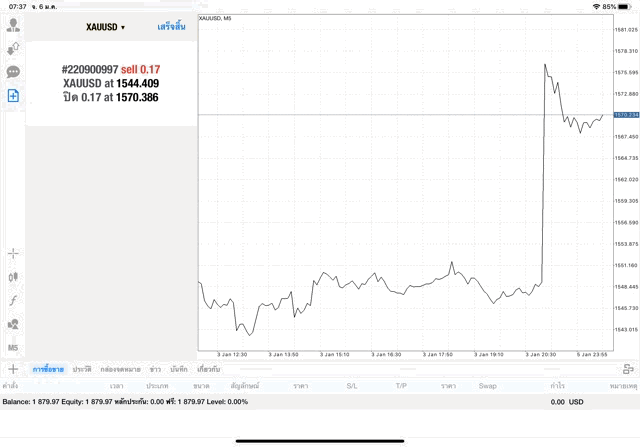640x447 pixels.
Task: Open the chat messages icon
Action: tap(13, 72)
